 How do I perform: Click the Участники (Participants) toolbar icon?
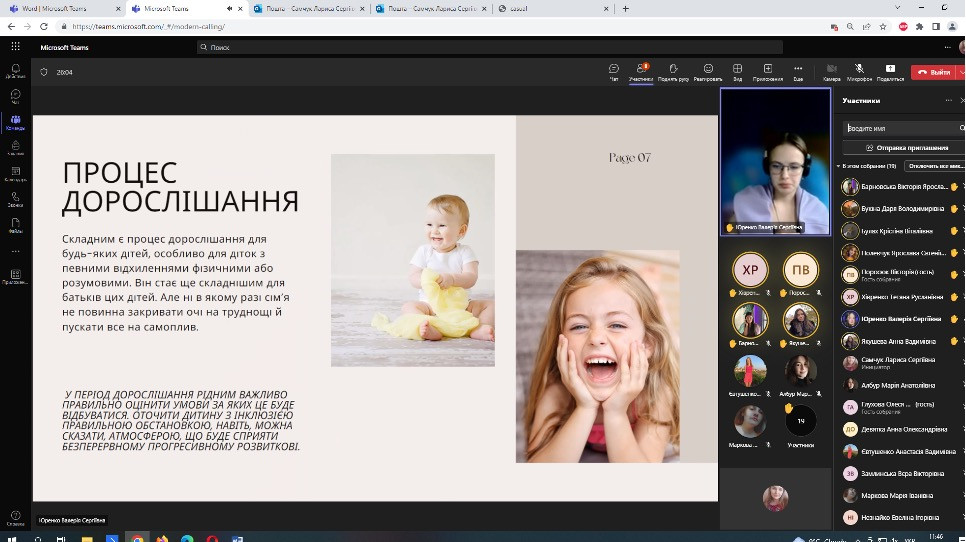click(641, 71)
